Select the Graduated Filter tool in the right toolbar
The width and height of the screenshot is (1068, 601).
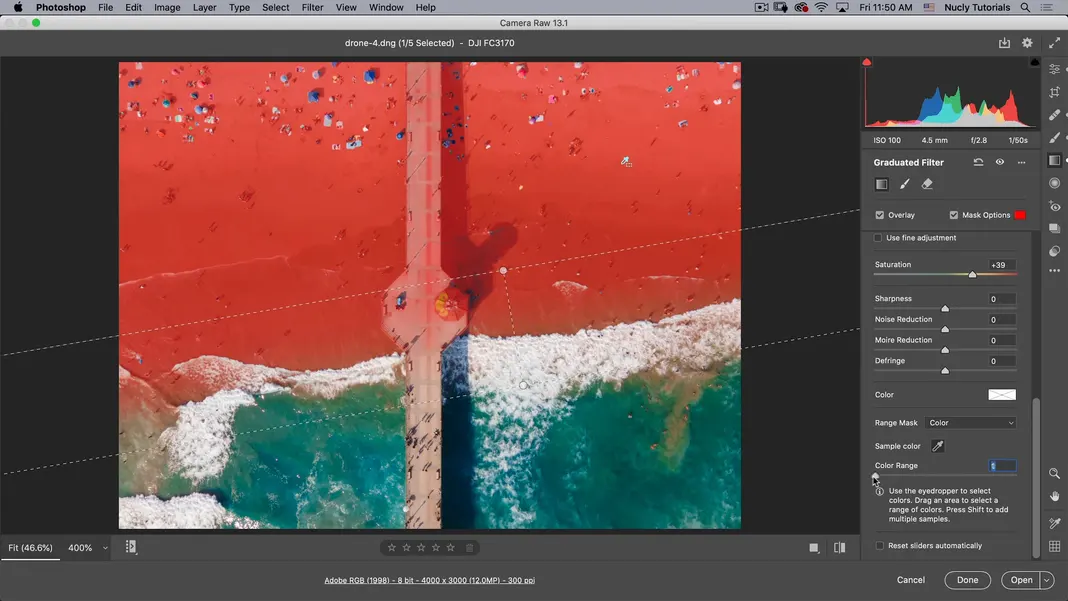1054,160
